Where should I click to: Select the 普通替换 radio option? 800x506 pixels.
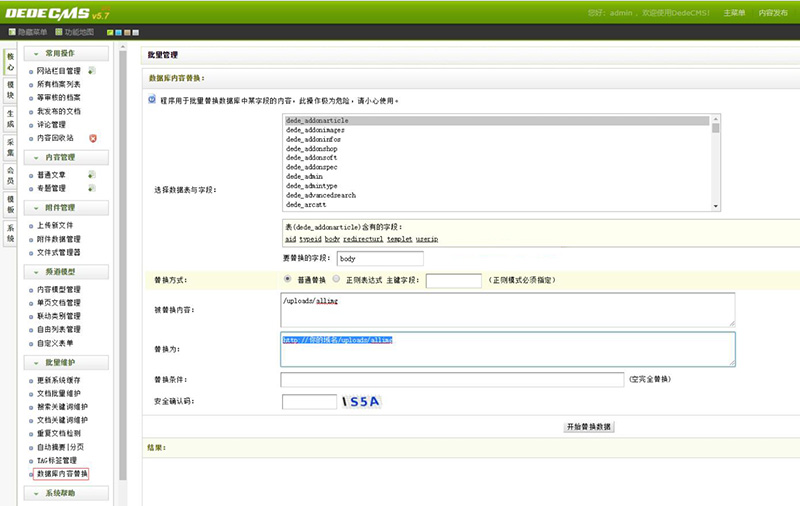289,280
